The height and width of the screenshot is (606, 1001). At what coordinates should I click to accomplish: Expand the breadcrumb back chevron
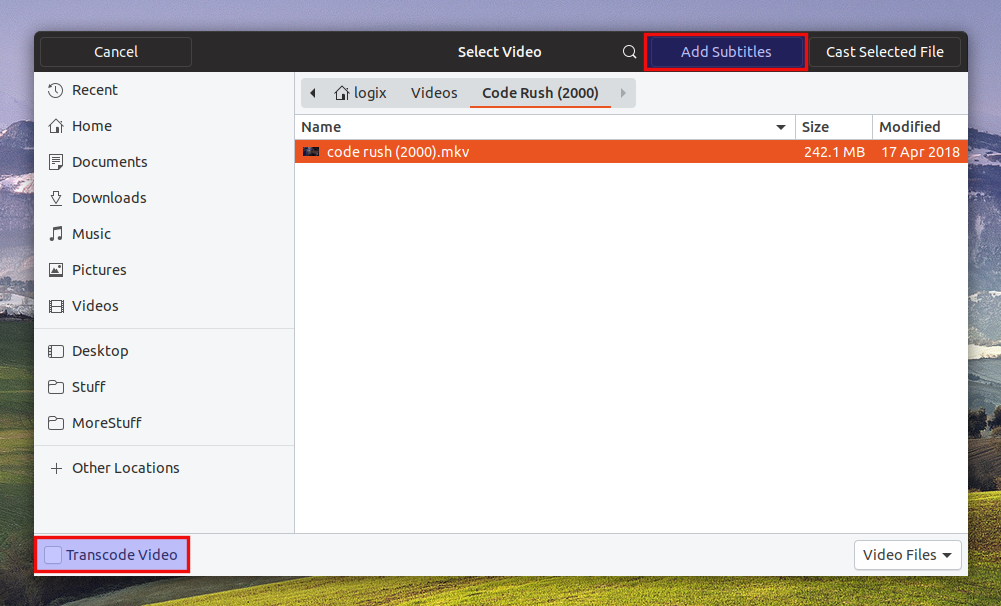click(x=313, y=92)
